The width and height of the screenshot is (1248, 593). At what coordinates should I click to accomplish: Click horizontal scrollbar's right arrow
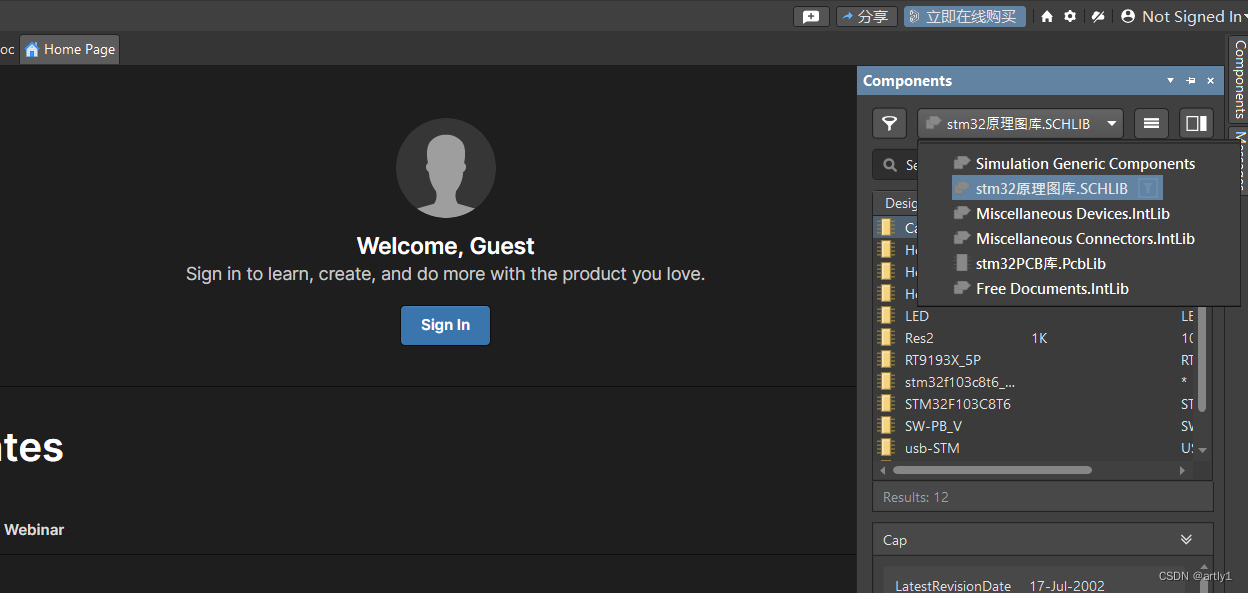[1184, 470]
